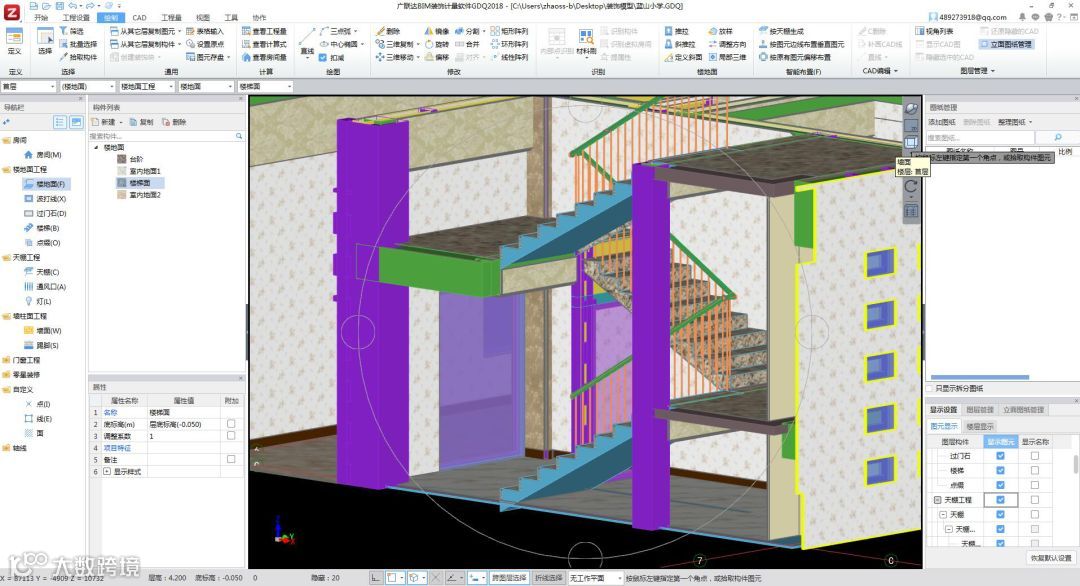The height and width of the screenshot is (586, 1080).
Task: Open 查看计算式 view formula
Action: [x=264, y=44]
